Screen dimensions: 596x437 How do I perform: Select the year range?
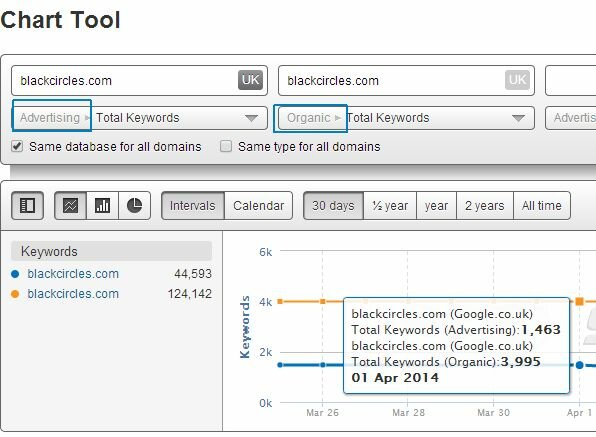point(436,206)
